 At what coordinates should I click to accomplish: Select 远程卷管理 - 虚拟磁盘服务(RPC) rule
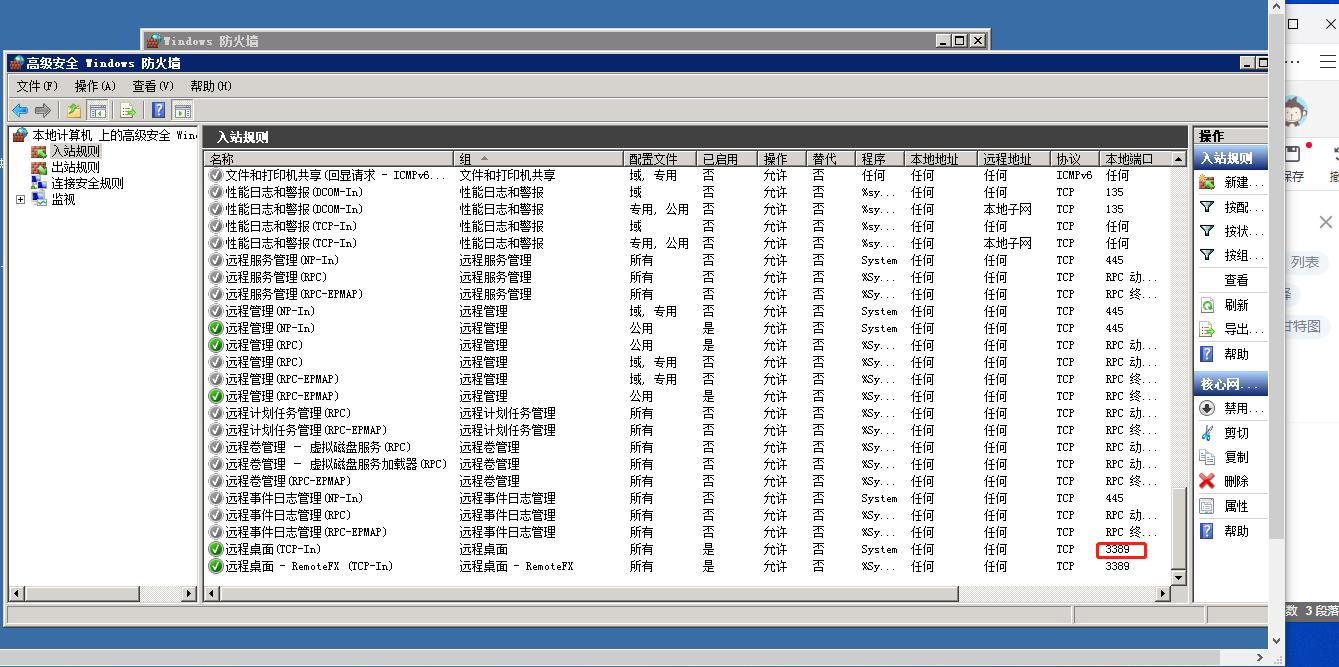click(688, 447)
